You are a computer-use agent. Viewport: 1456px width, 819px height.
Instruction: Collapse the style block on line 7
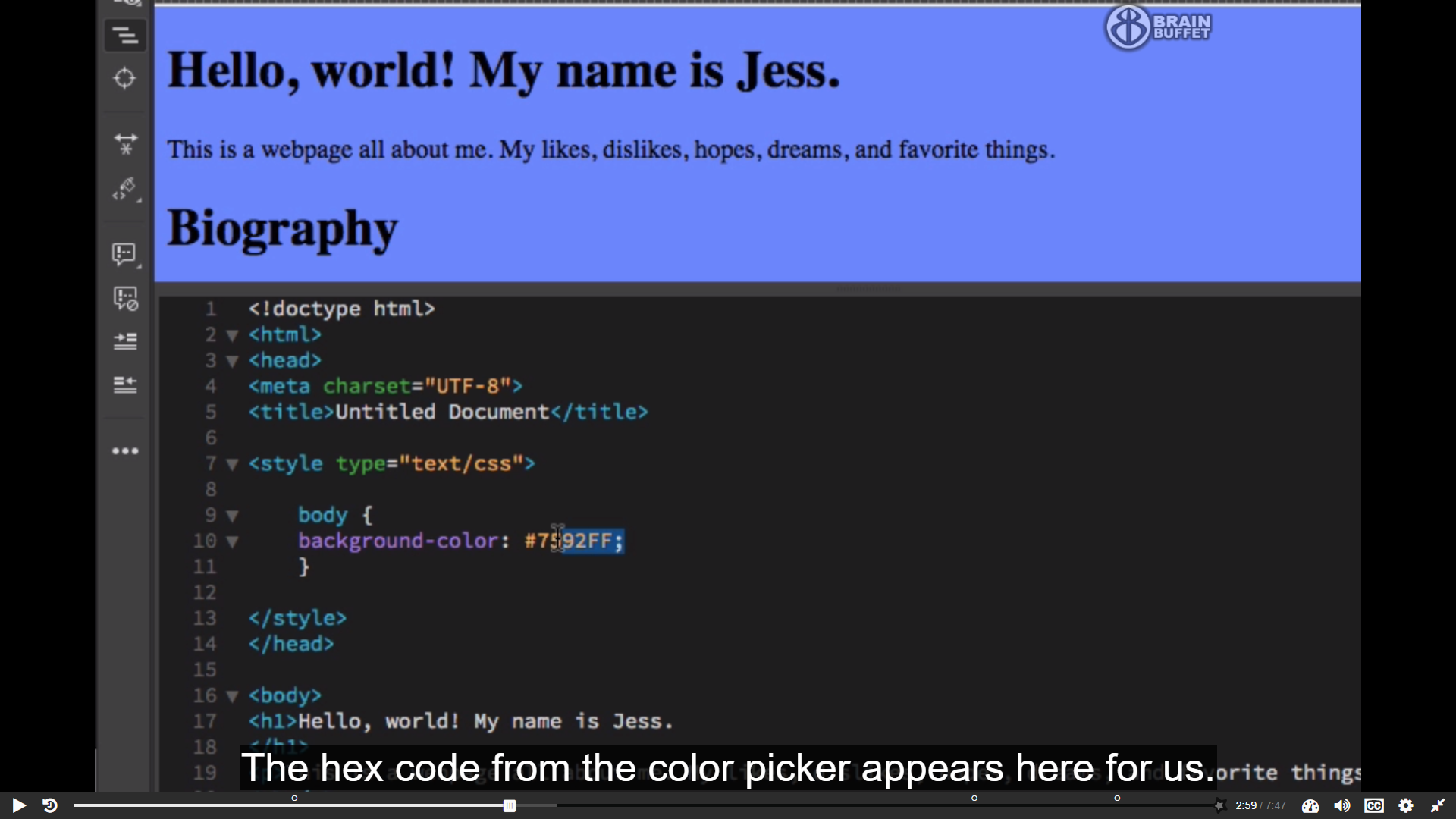point(232,464)
